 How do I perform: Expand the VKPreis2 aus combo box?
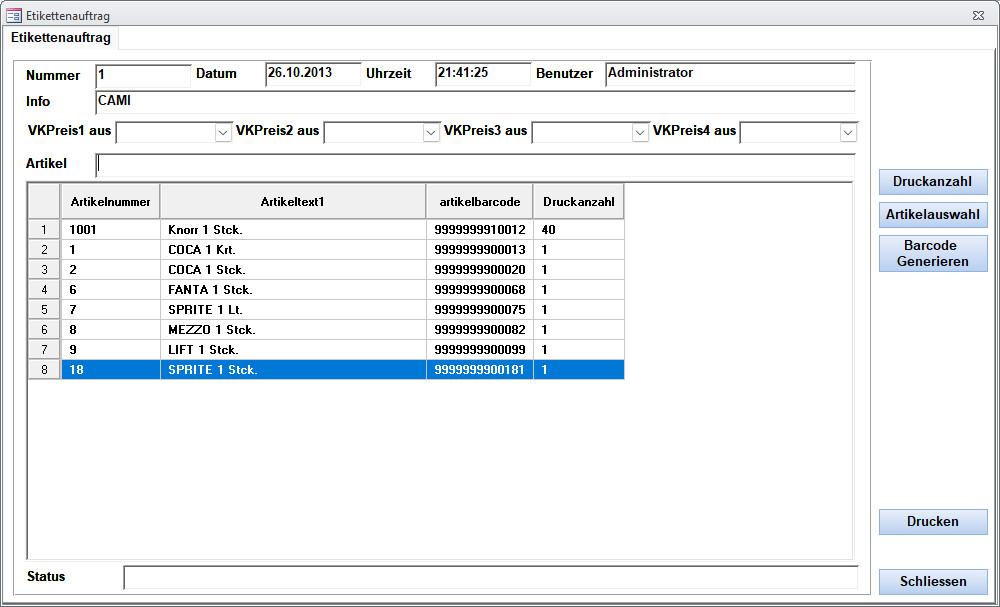click(431, 133)
